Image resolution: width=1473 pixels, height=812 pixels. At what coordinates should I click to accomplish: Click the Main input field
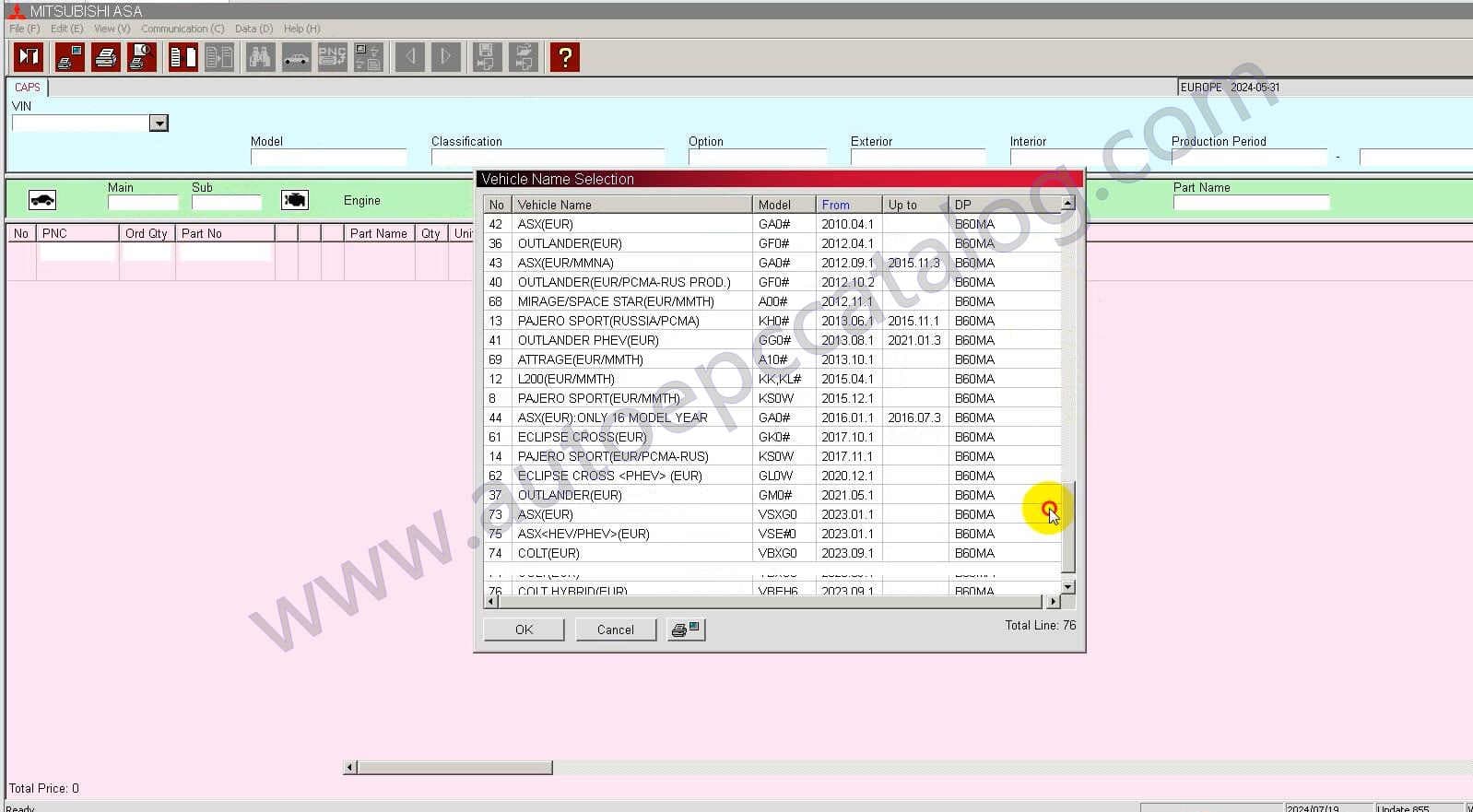pyautogui.click(x=143, y=203)
